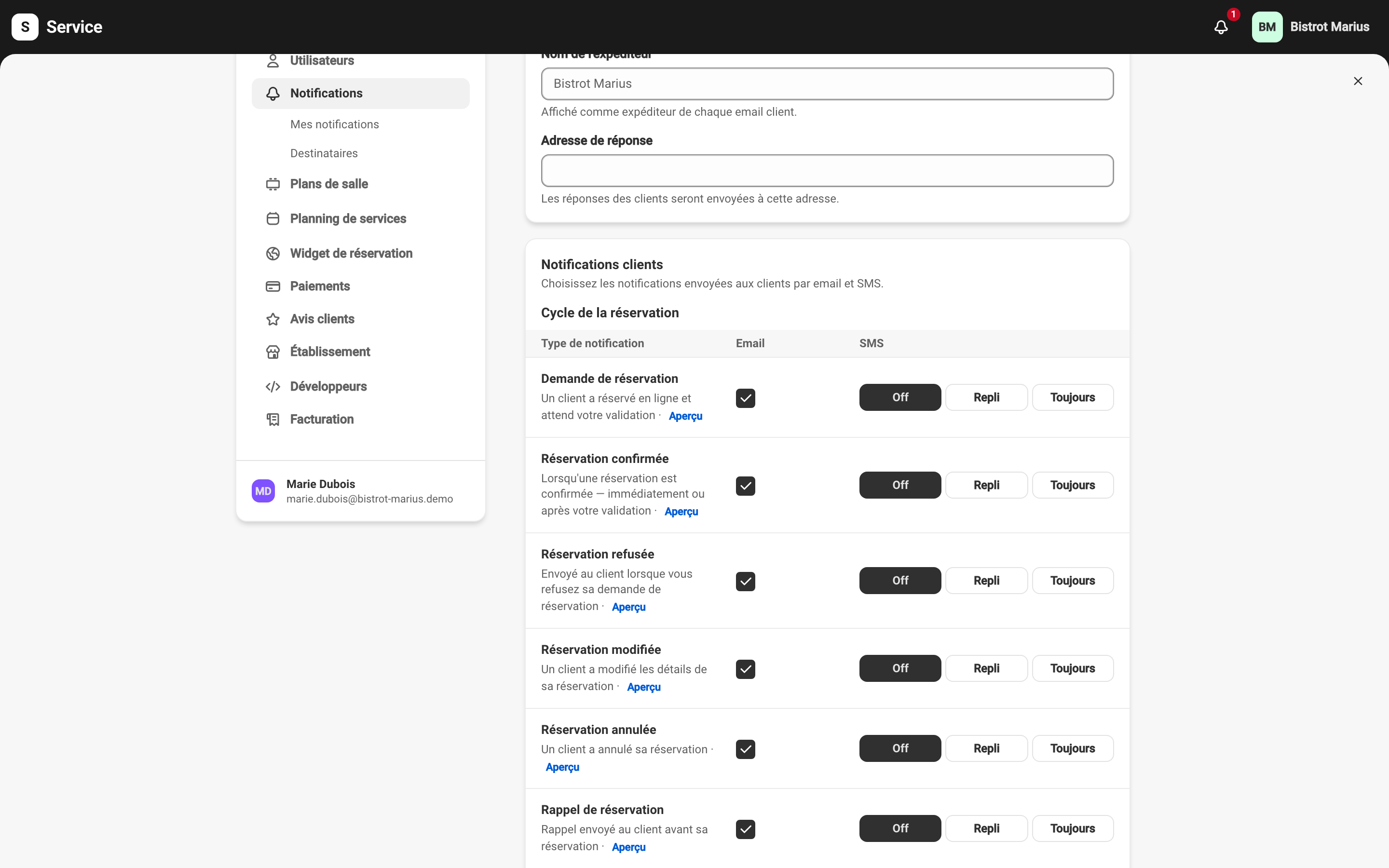Image resolution: width=1389 pixels, height=868 pixels.
Task: Open Widget de réservation settings
Action: (360, 254)
